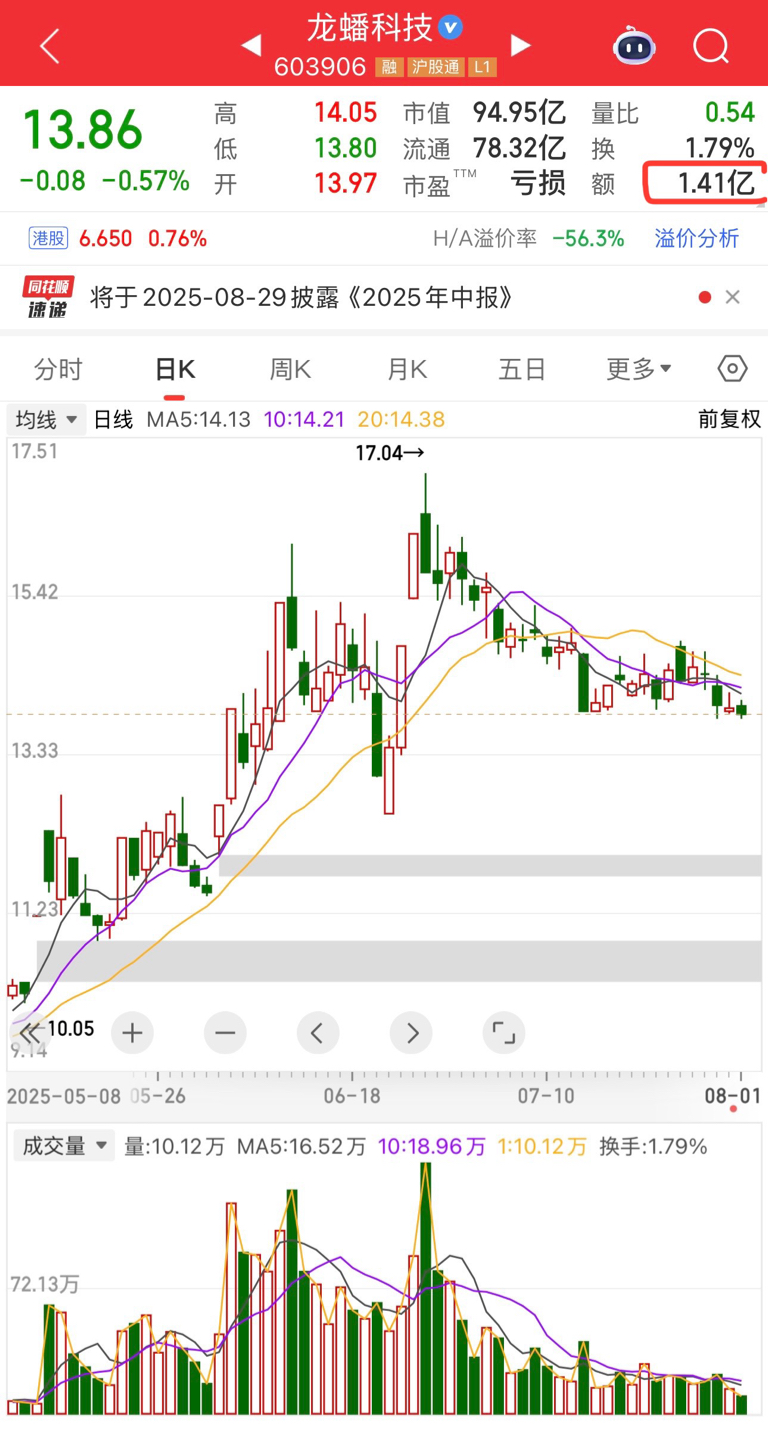Image resolution: width=768 pixels, height=1429 pixels.
Task: Tap the volume MA5:16.52万 readout
Action: (301, 1146)
